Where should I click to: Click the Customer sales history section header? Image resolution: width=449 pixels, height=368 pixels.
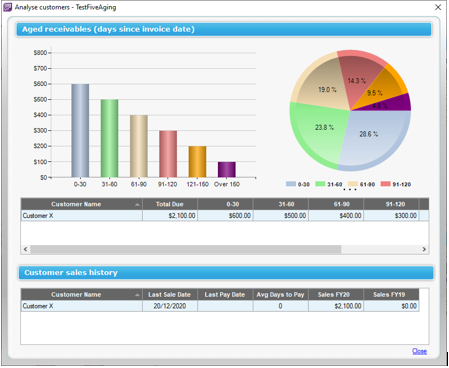coord(226,273)
